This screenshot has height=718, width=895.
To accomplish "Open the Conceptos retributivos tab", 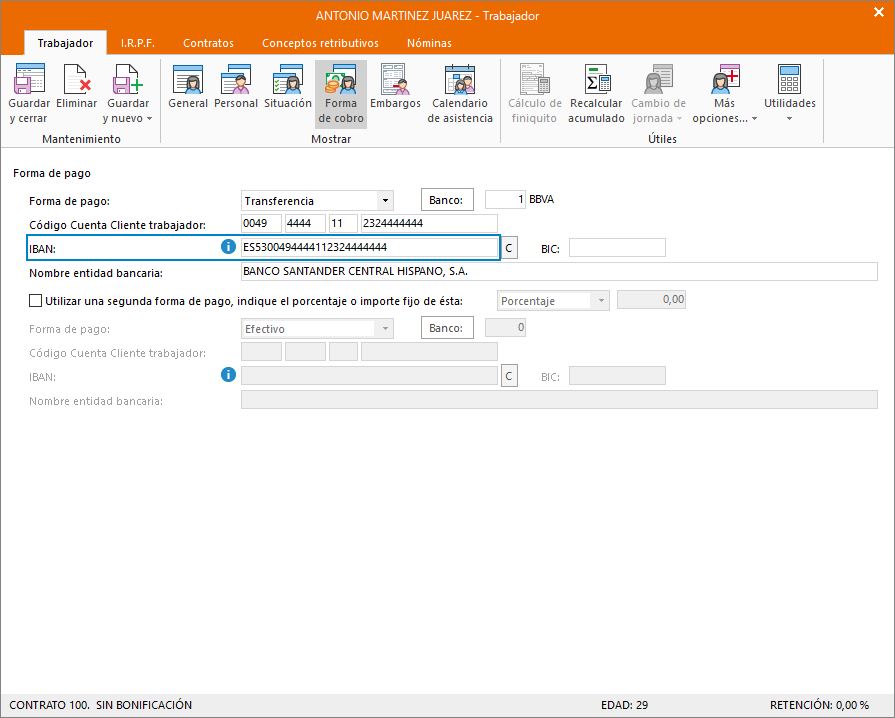I will point(320,43).
